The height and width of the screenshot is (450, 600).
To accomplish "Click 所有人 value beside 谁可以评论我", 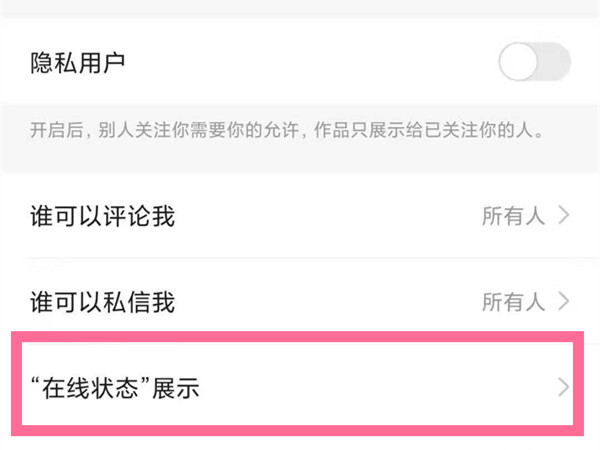I will tap(514, 215).
